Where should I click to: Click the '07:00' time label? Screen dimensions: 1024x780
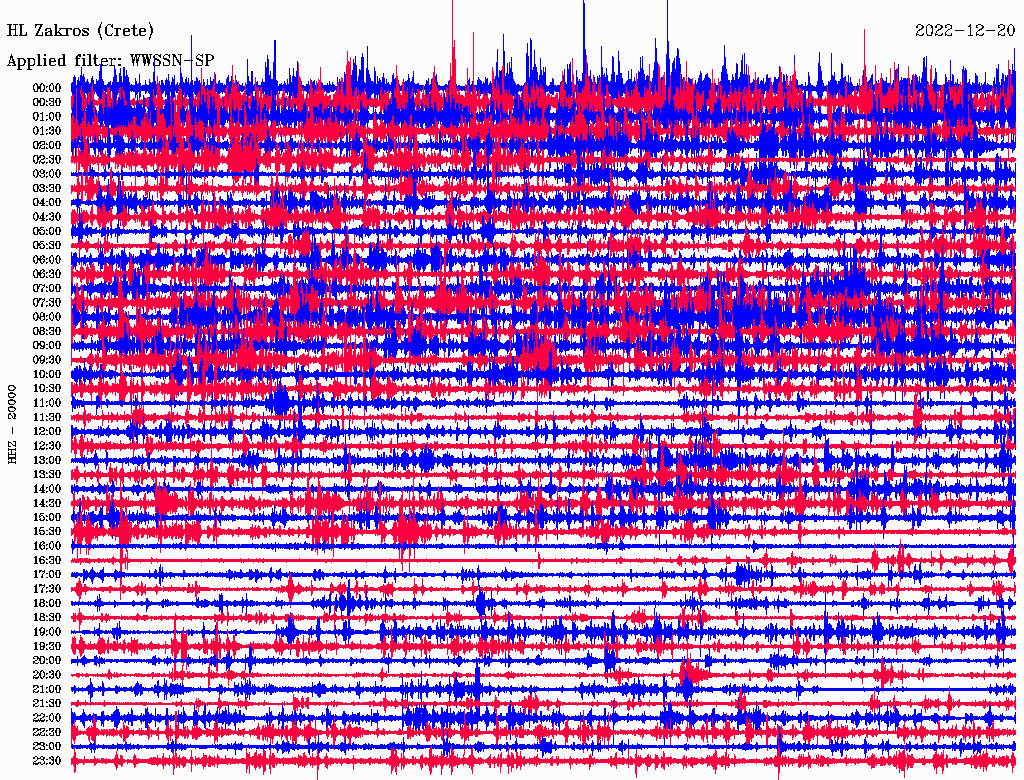(47, 288)
